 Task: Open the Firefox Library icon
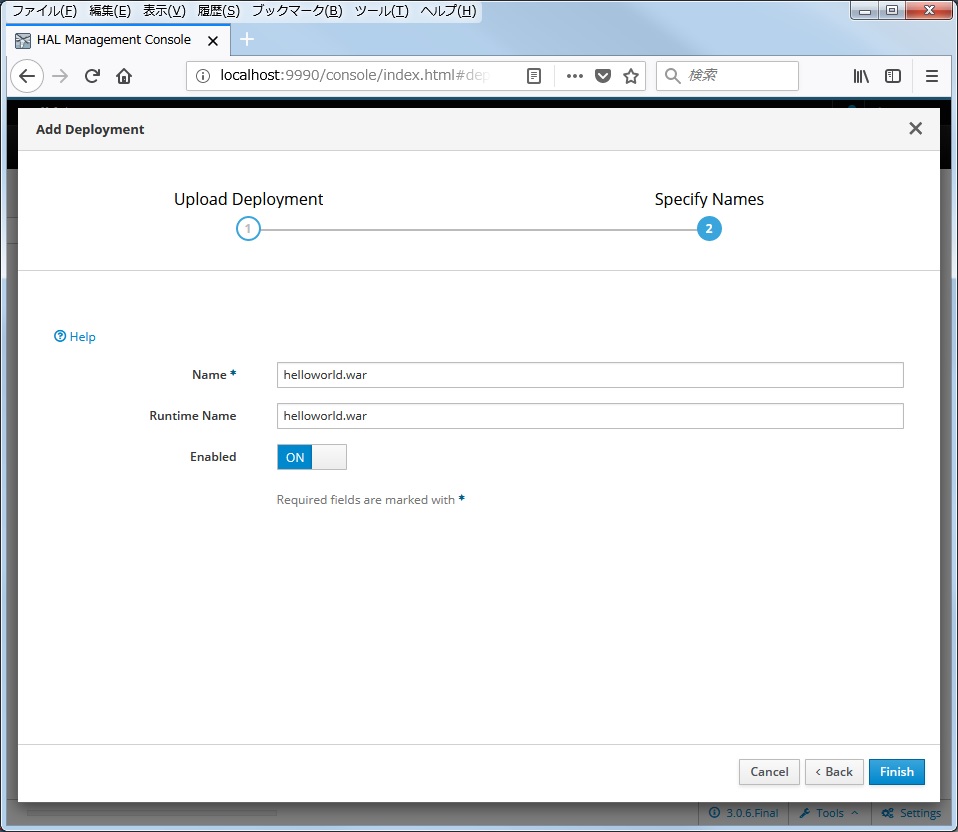860,75
